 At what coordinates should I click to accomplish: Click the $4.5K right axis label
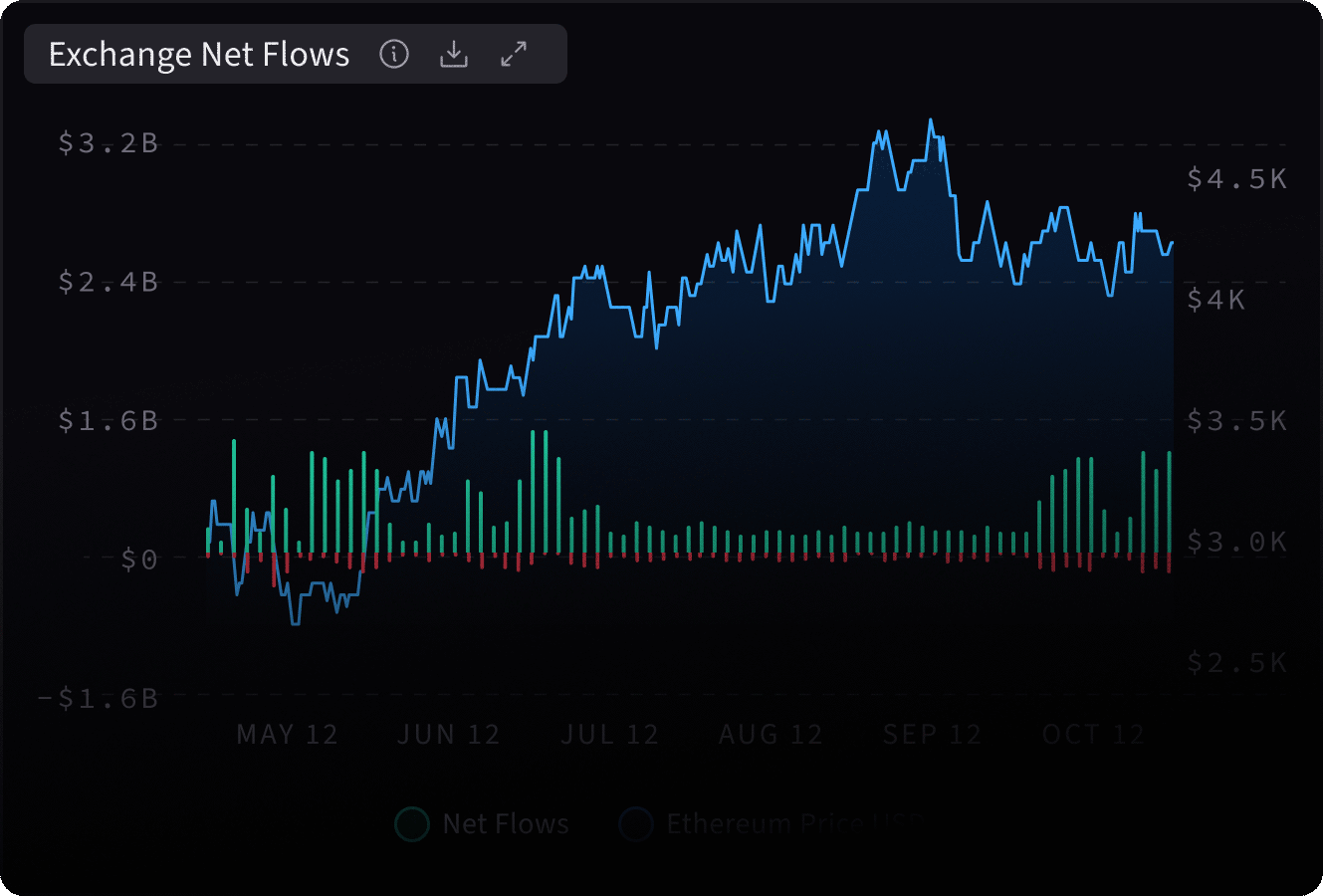click(x=1234, y=180)
